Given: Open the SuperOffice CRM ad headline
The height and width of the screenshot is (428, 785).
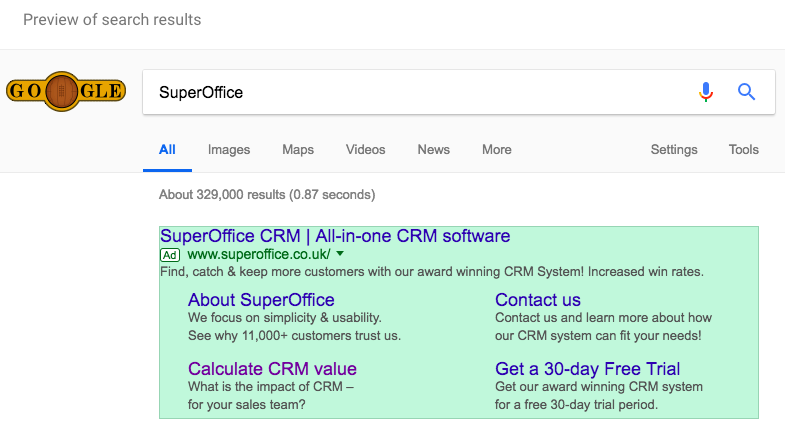Looking at the screenshot, I should coord(335,236).
